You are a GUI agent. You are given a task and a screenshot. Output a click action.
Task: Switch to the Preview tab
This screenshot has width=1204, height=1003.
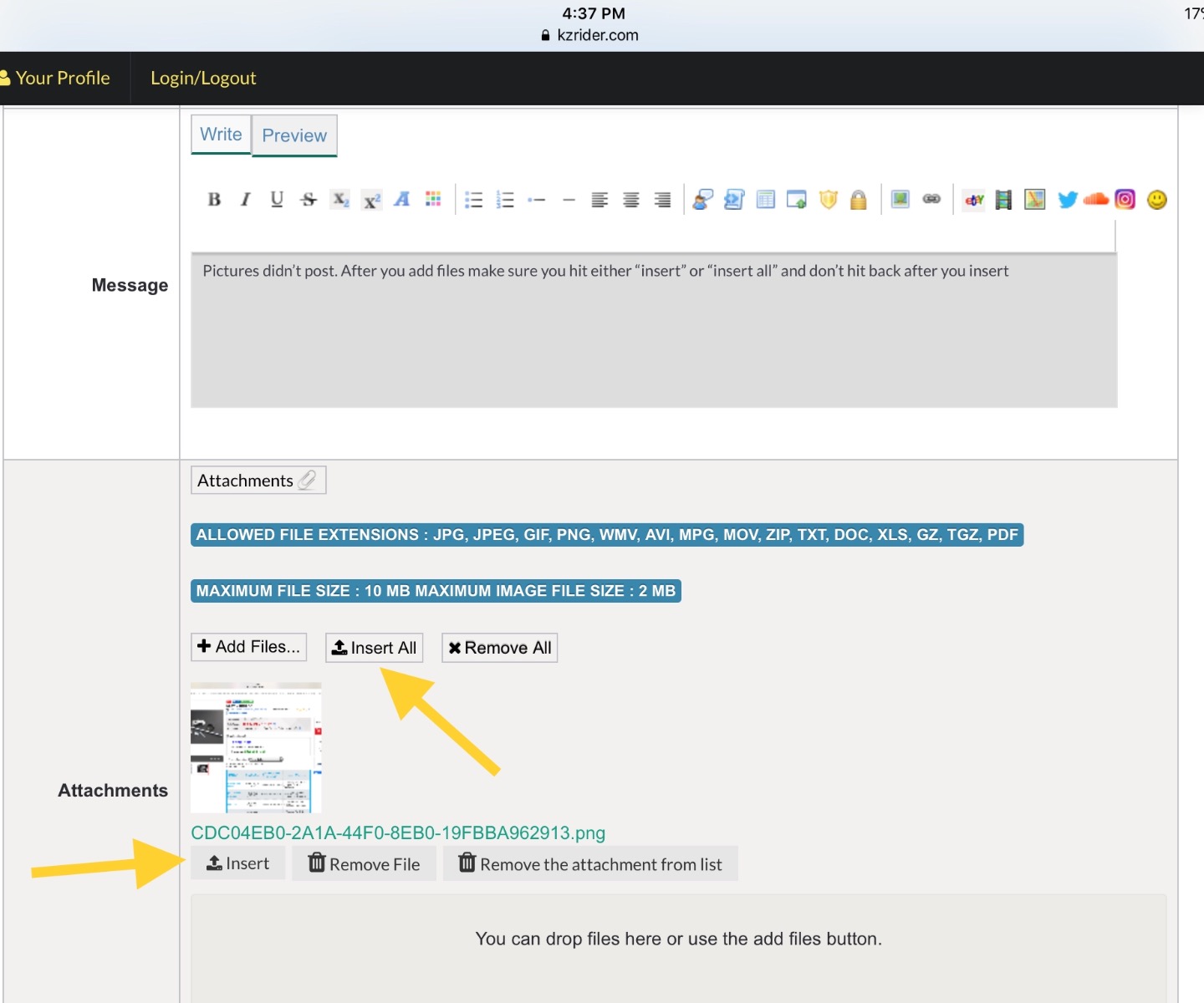point(294,135)
